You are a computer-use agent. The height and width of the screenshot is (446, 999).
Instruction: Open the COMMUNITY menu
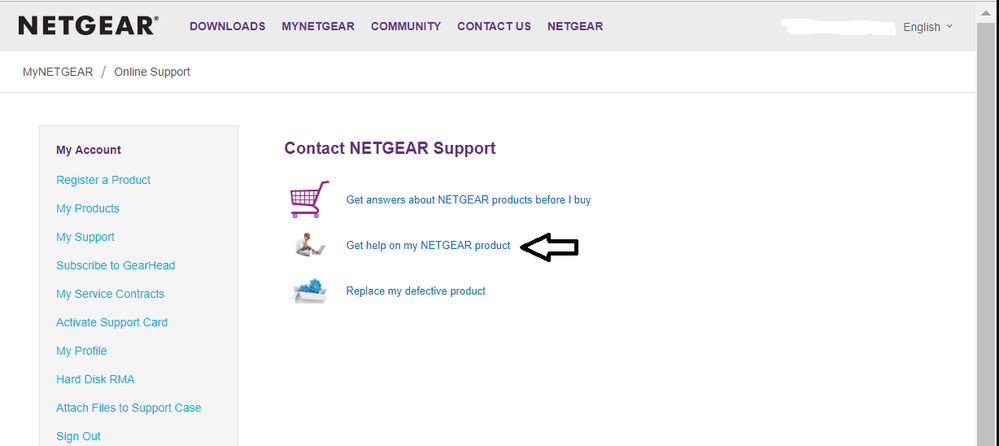coord(406,26)
